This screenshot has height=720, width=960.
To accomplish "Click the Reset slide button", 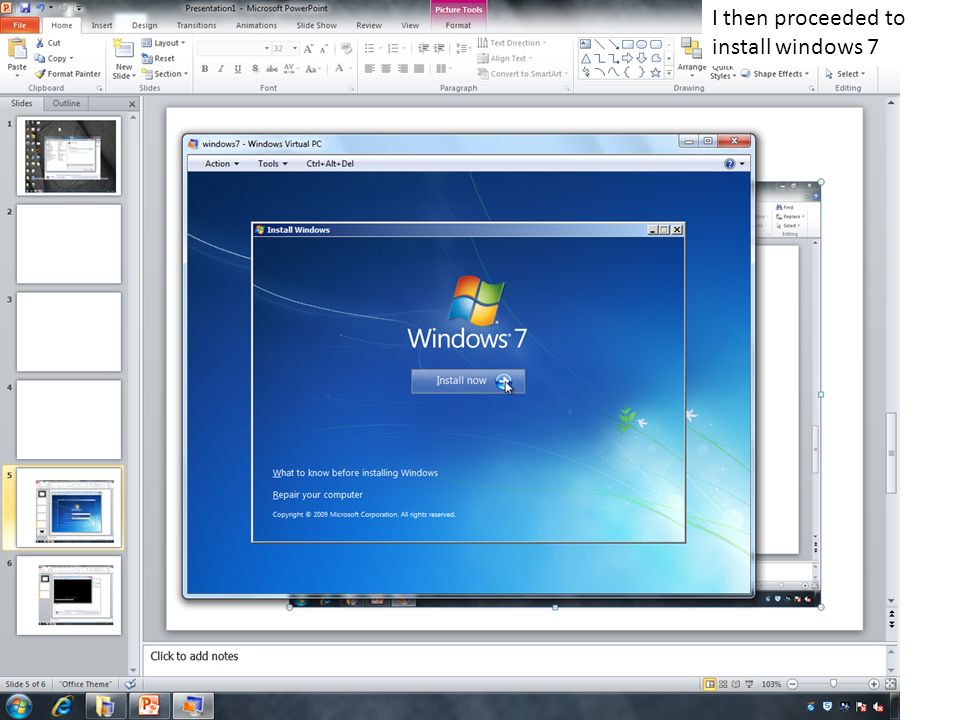I will point(158,58).
